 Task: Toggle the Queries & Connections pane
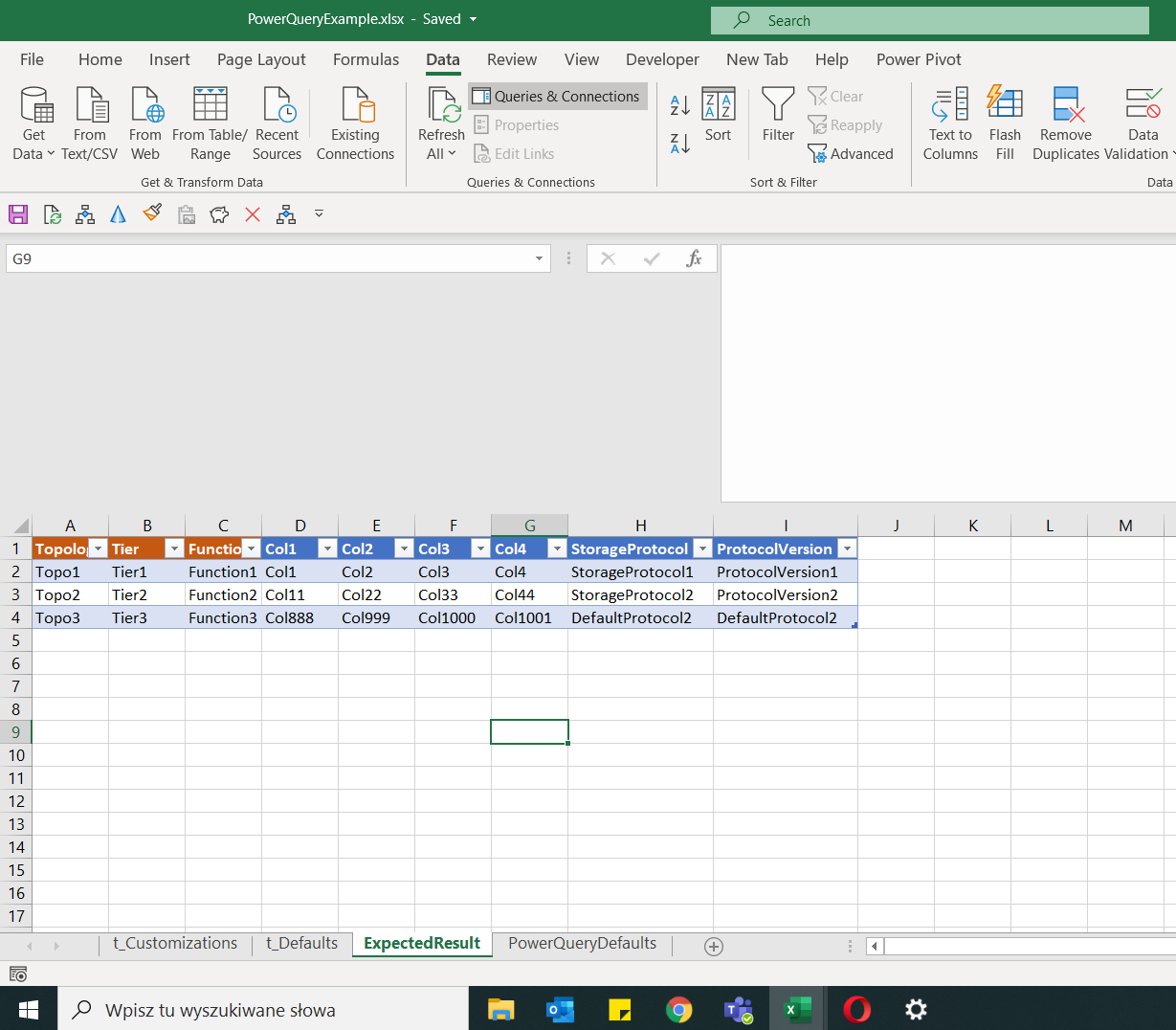point(557,97)
